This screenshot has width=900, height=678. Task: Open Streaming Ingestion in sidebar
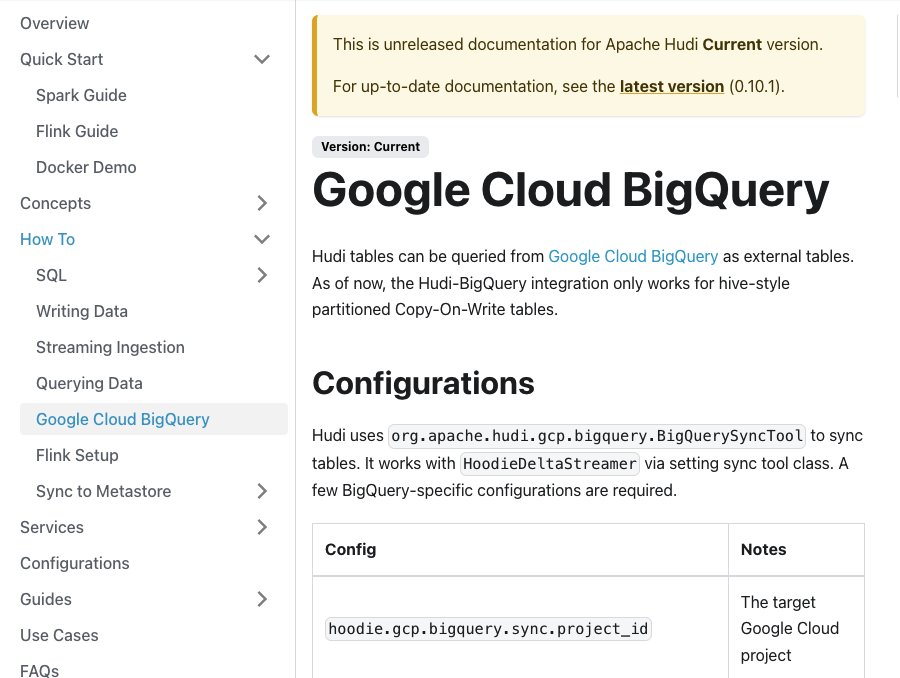coord(110,347)
